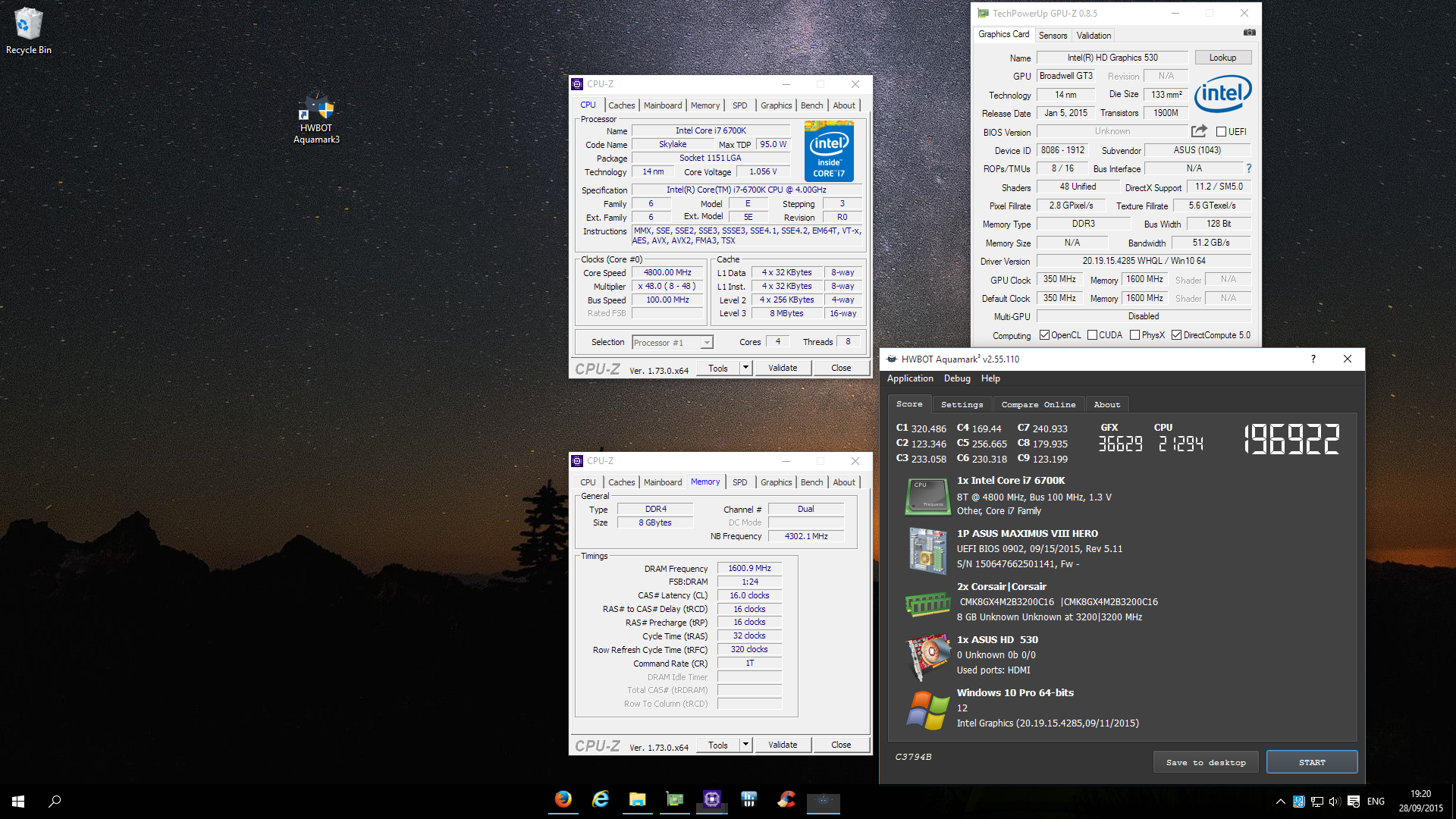Toggle the CUDA checkbox
Image resolution: width=1456 pixels, height=819 pixels.
[x=1092, y=335]
